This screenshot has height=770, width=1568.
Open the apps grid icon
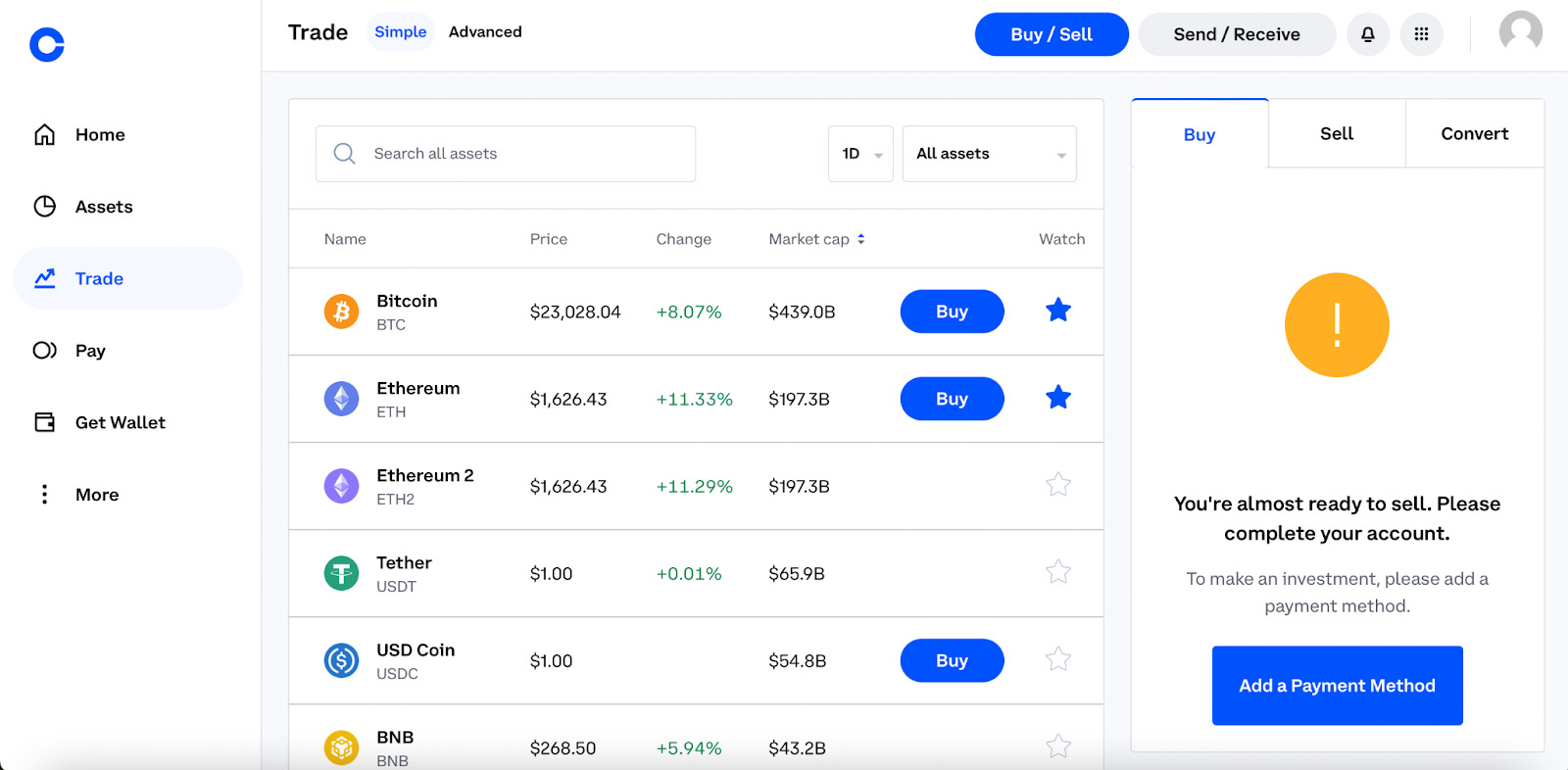1421,34
